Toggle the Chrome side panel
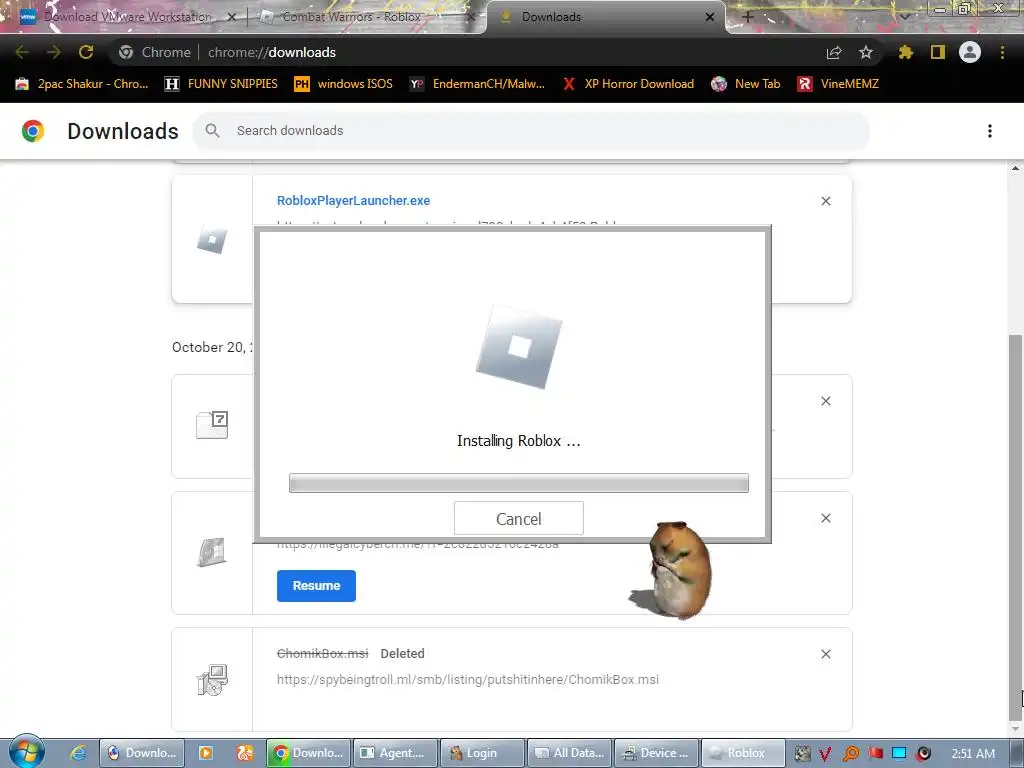 pos(938,52)
